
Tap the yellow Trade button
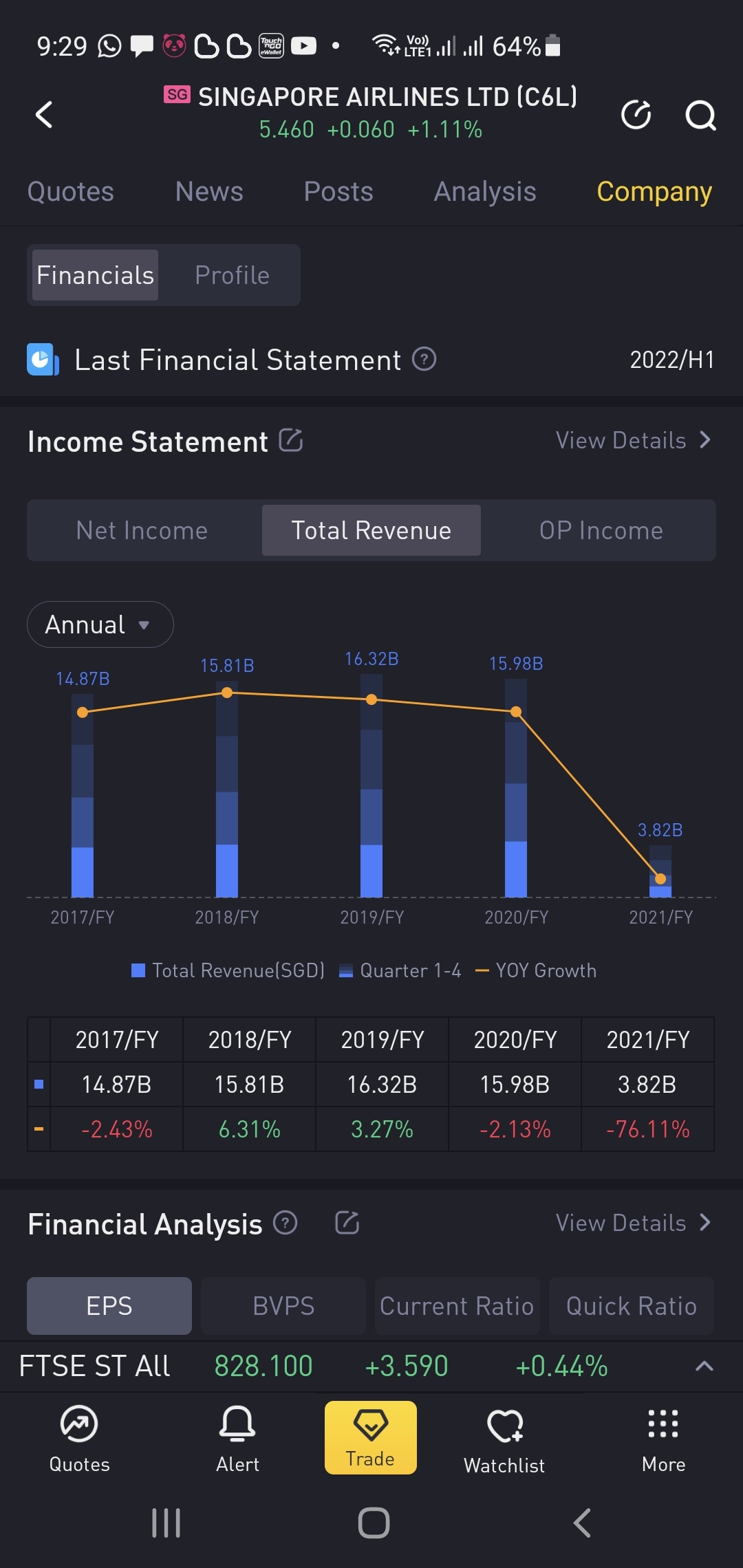(371, 1437)
